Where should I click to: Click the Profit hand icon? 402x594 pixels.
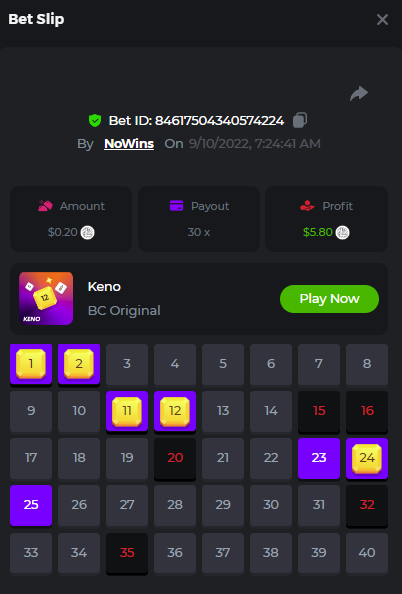pos(307,206)
